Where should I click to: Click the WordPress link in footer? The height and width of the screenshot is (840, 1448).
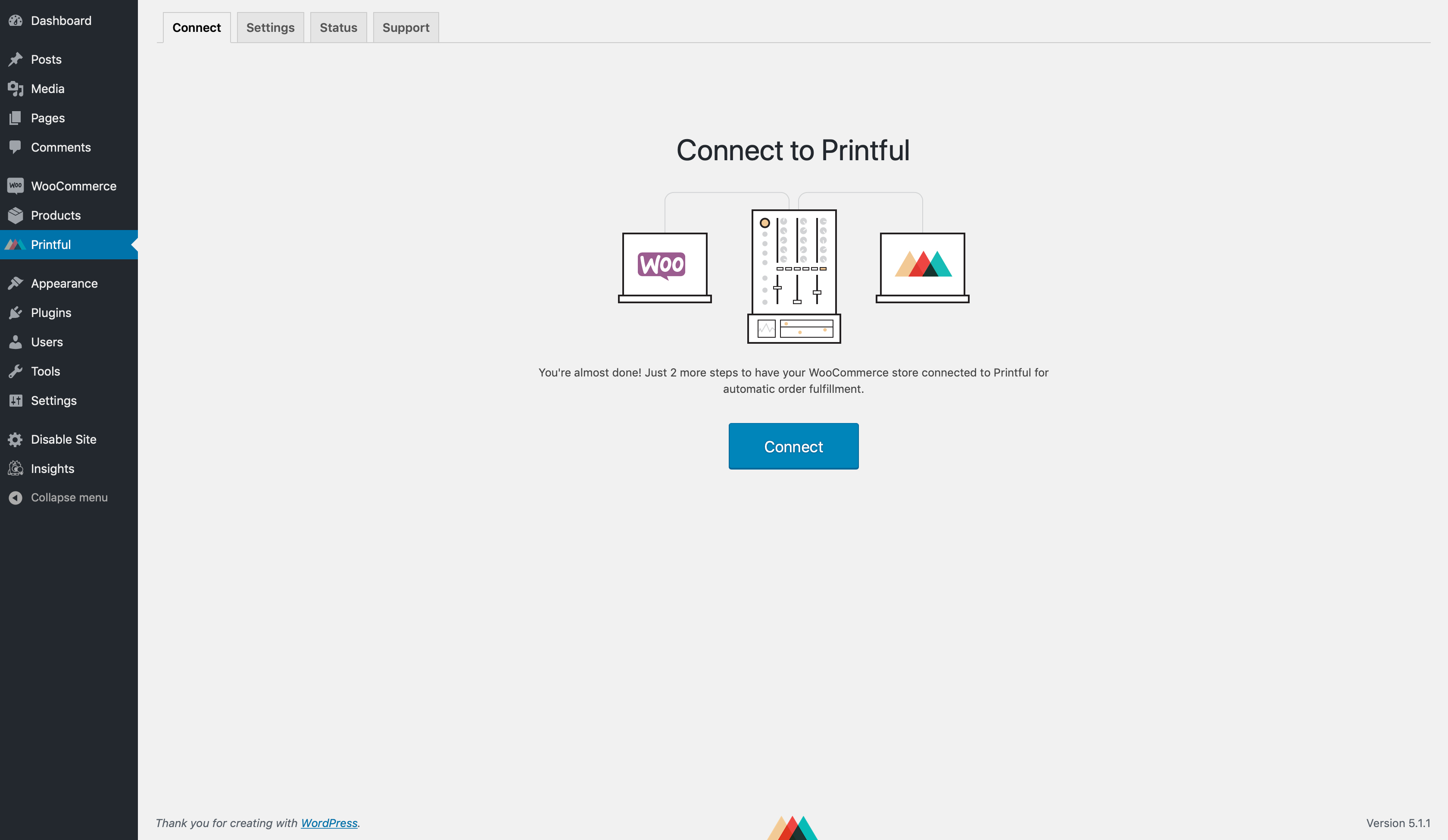329,822
